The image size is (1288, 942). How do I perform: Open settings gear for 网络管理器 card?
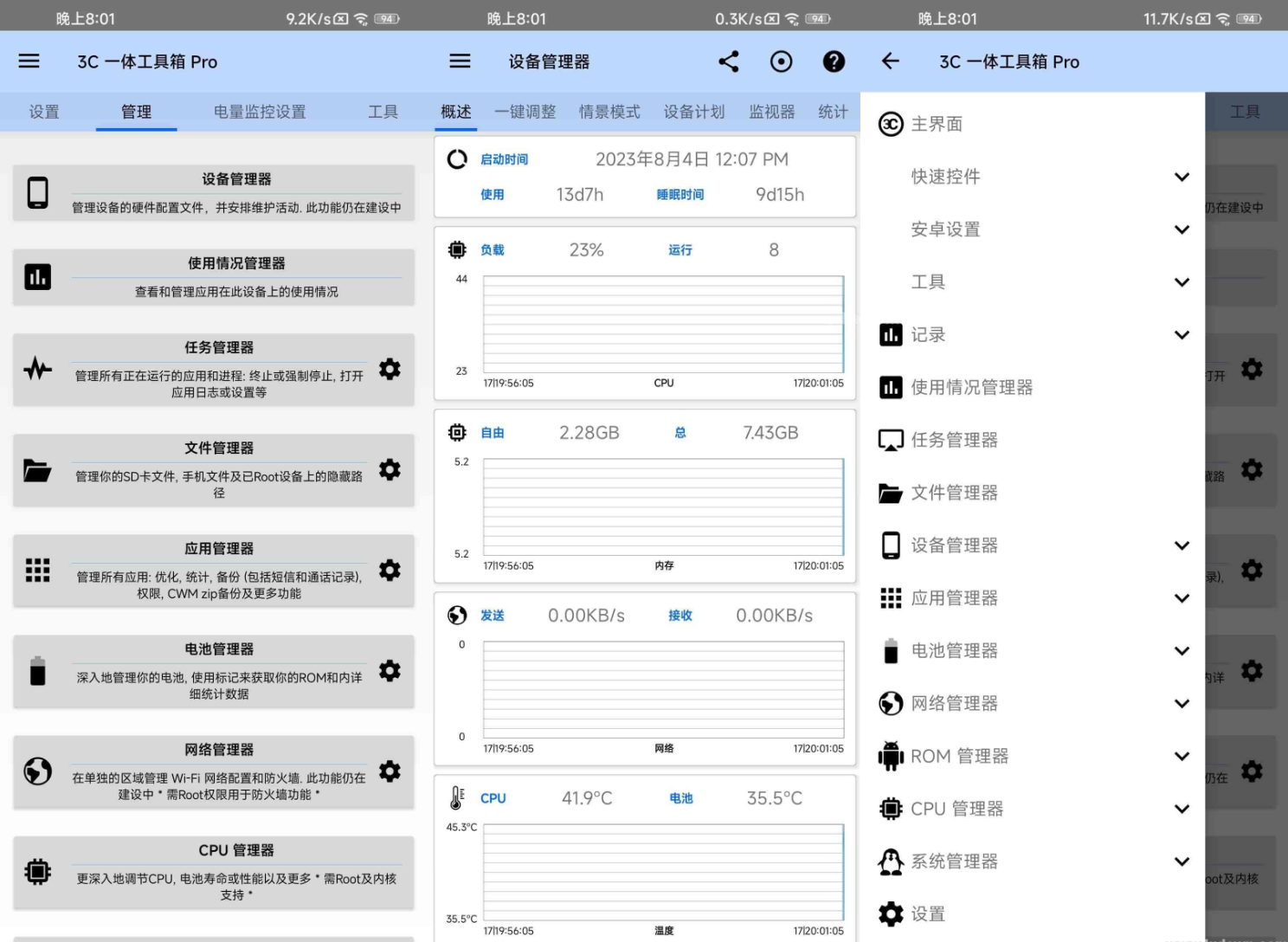390,771
